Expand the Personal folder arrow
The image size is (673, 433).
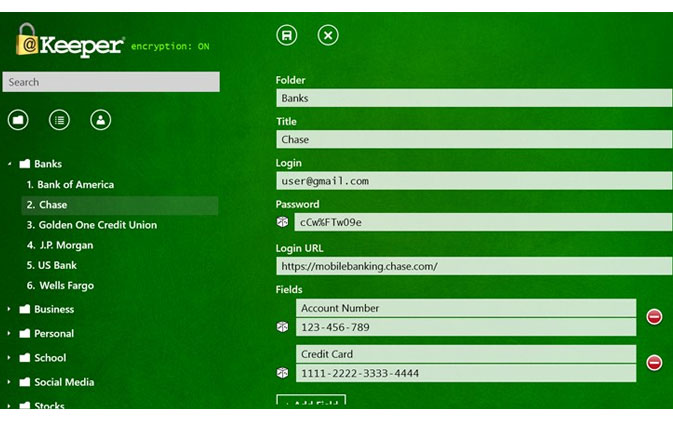click(x=9, y=333)
